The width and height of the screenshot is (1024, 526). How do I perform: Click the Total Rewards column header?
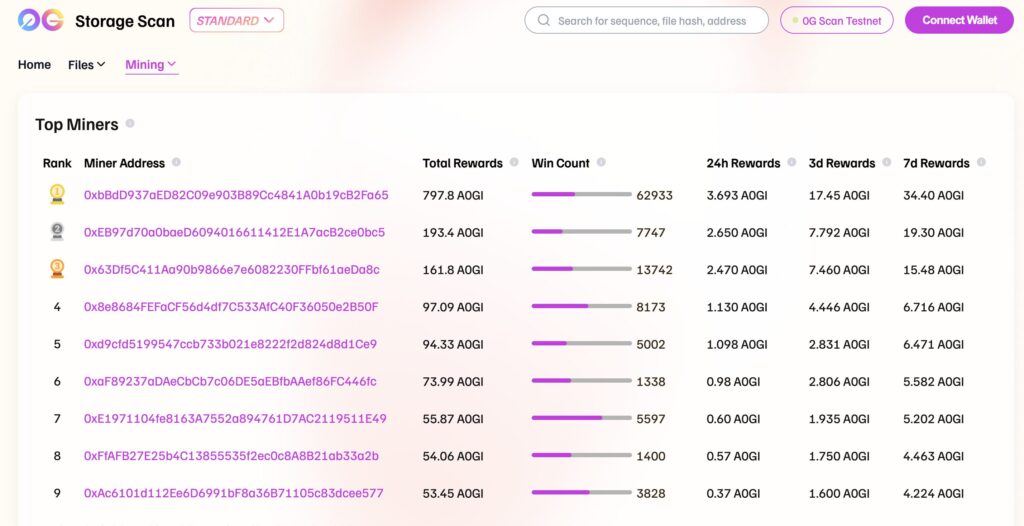[x=462, y=163]
